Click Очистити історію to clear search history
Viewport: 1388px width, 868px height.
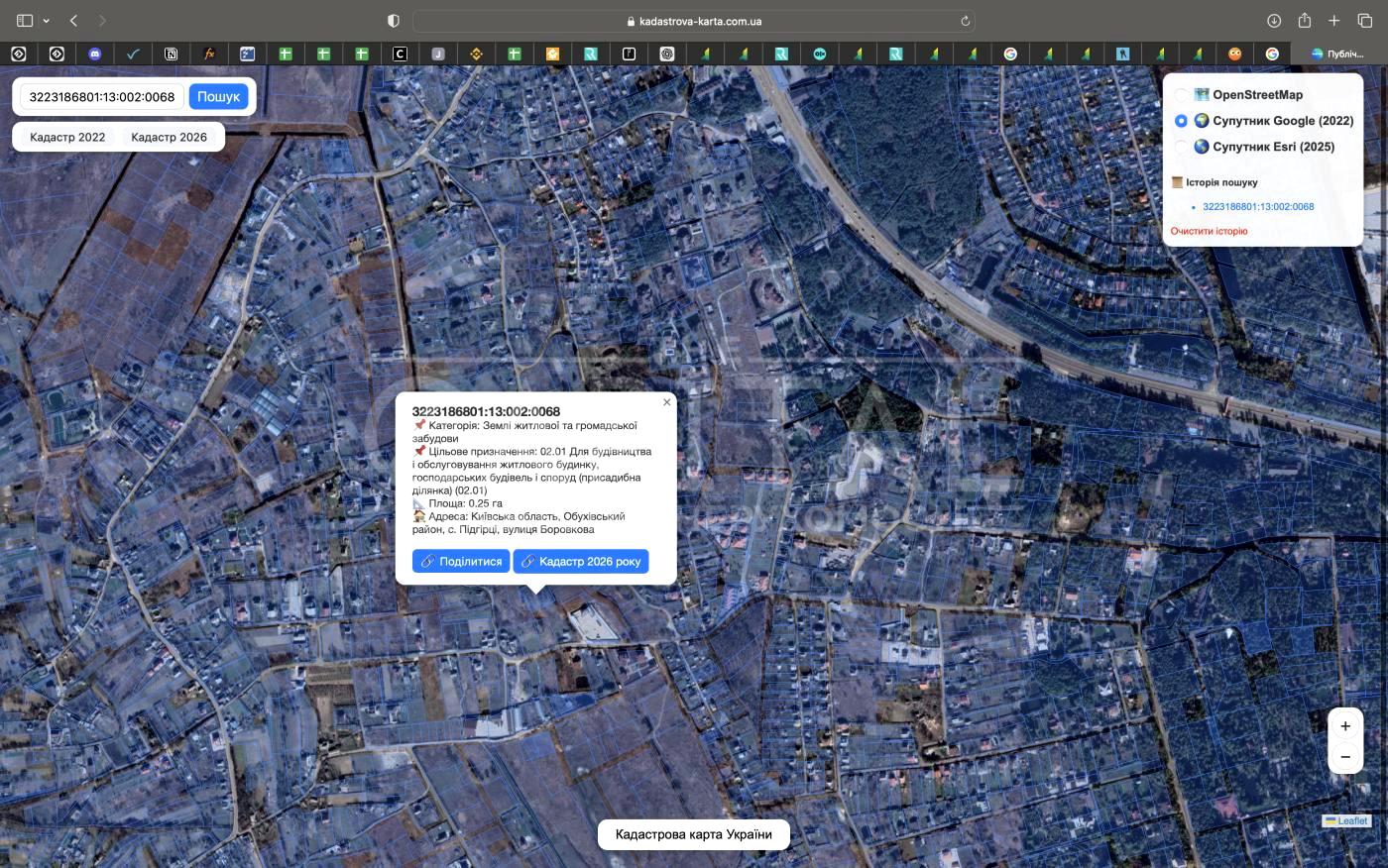click(x=1209, y=231)
